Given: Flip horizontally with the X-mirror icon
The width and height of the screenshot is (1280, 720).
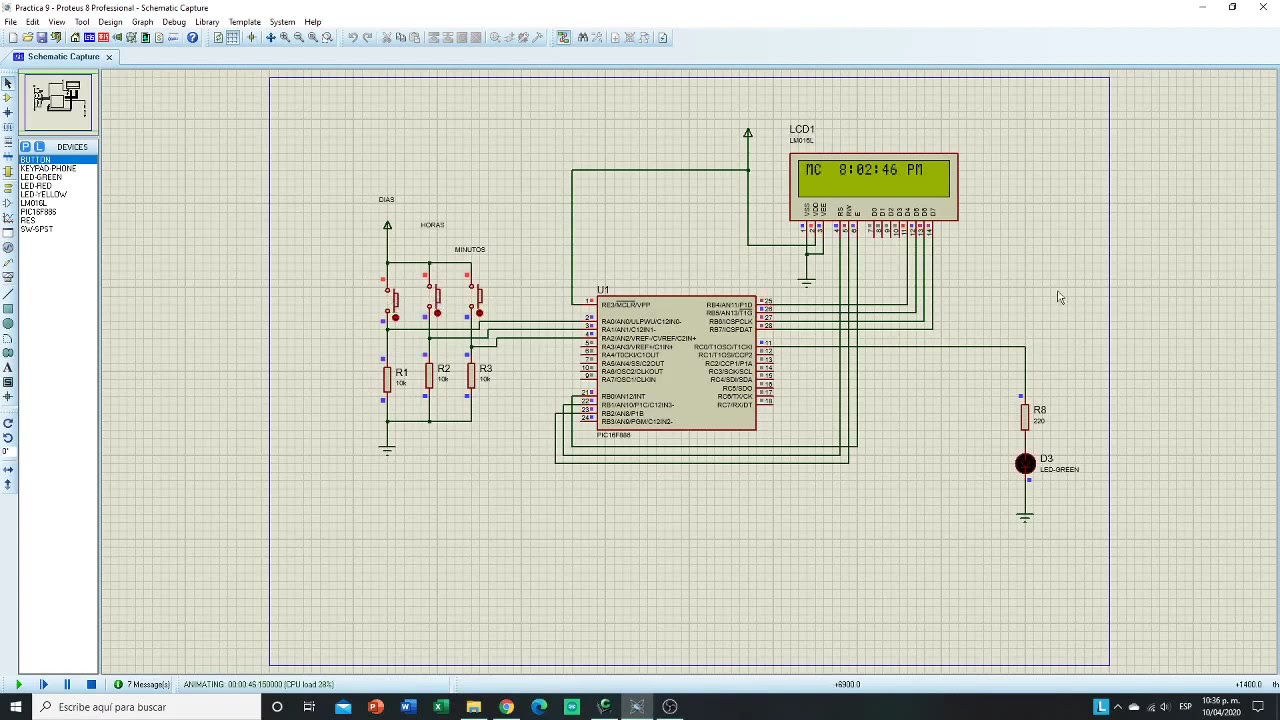Looking at the screenshot, I should pos(8,469).
